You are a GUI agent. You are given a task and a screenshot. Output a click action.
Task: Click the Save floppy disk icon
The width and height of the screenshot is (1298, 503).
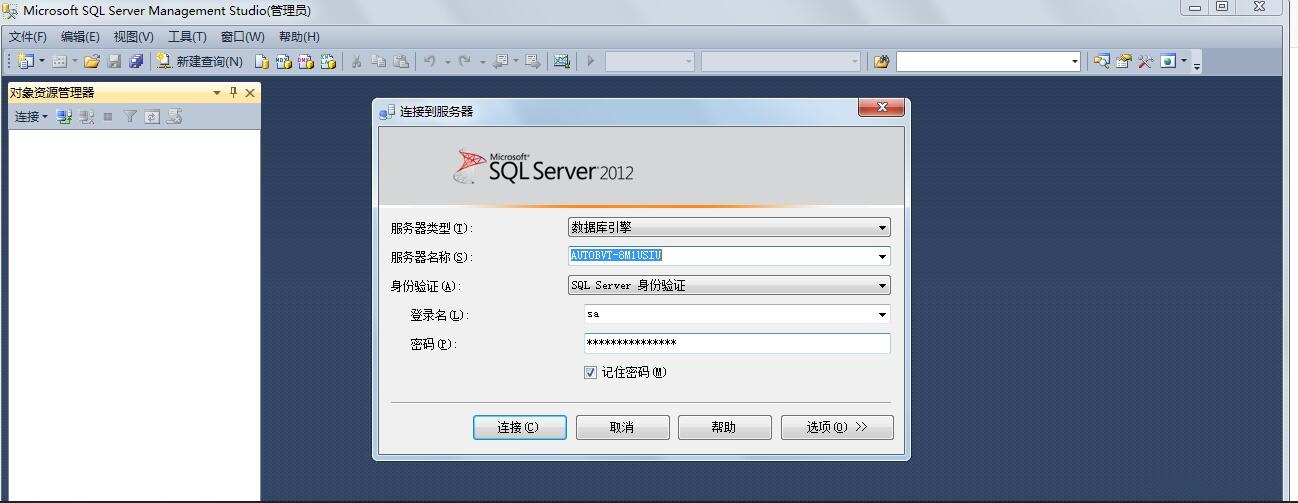(114, 61)
